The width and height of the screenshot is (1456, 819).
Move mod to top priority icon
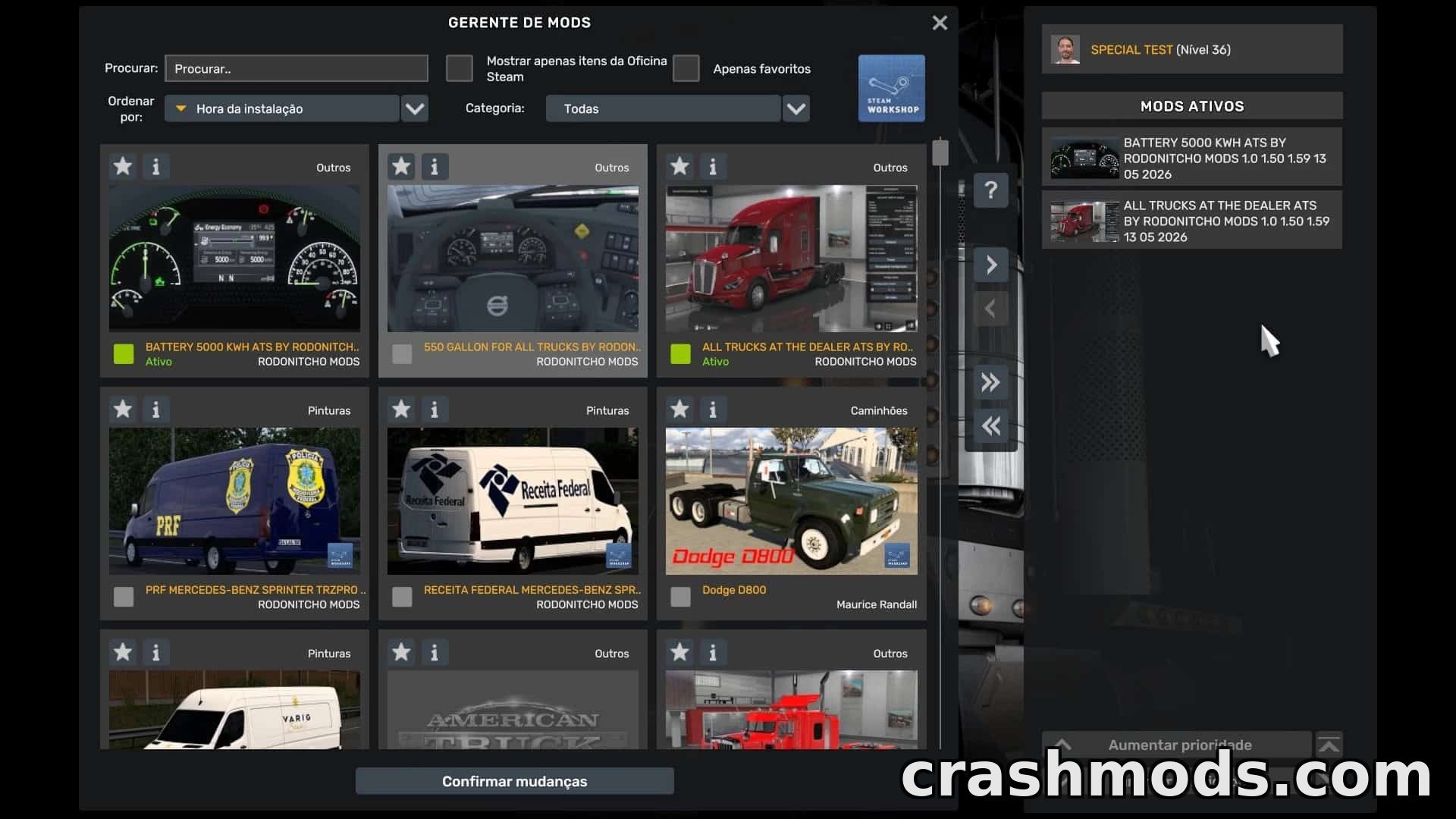pyautogui.click(x=1329, y=745)
